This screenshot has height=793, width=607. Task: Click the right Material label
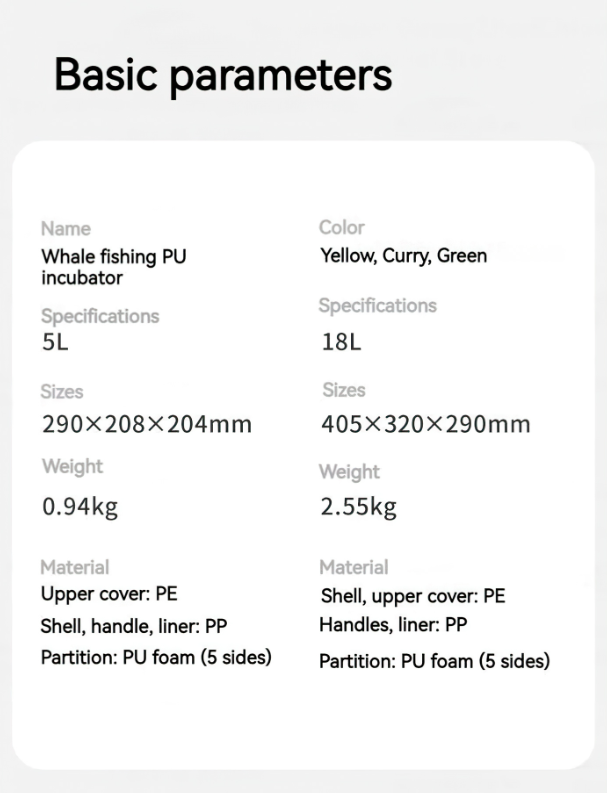353,567
